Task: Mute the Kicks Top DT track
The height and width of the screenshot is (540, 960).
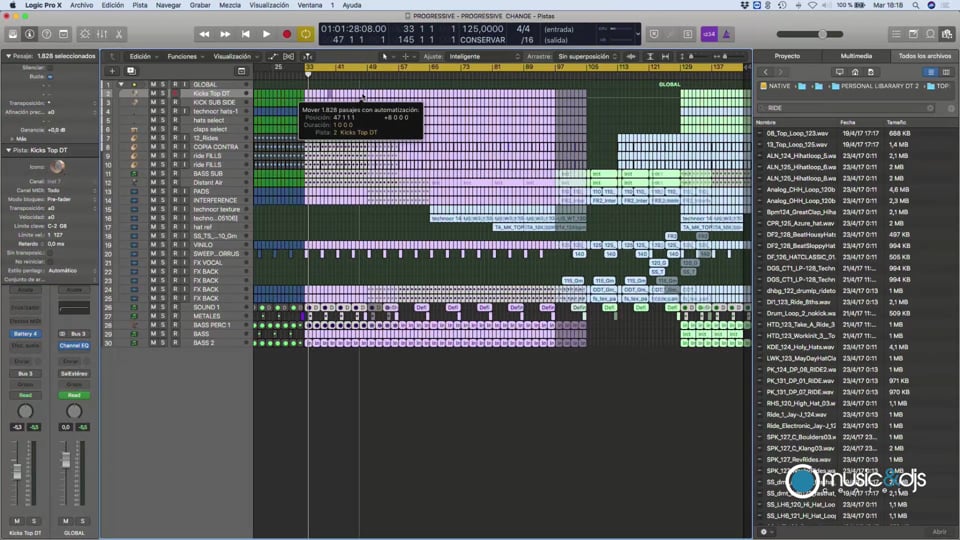Action: point(153,94)
